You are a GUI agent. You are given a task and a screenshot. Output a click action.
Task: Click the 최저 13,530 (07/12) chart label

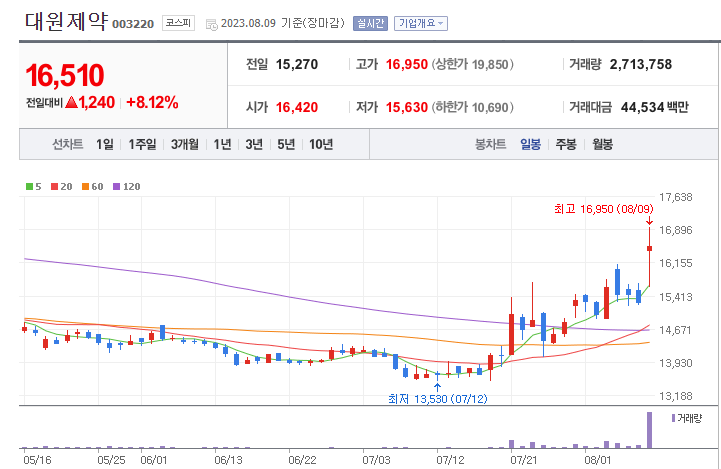438,399
